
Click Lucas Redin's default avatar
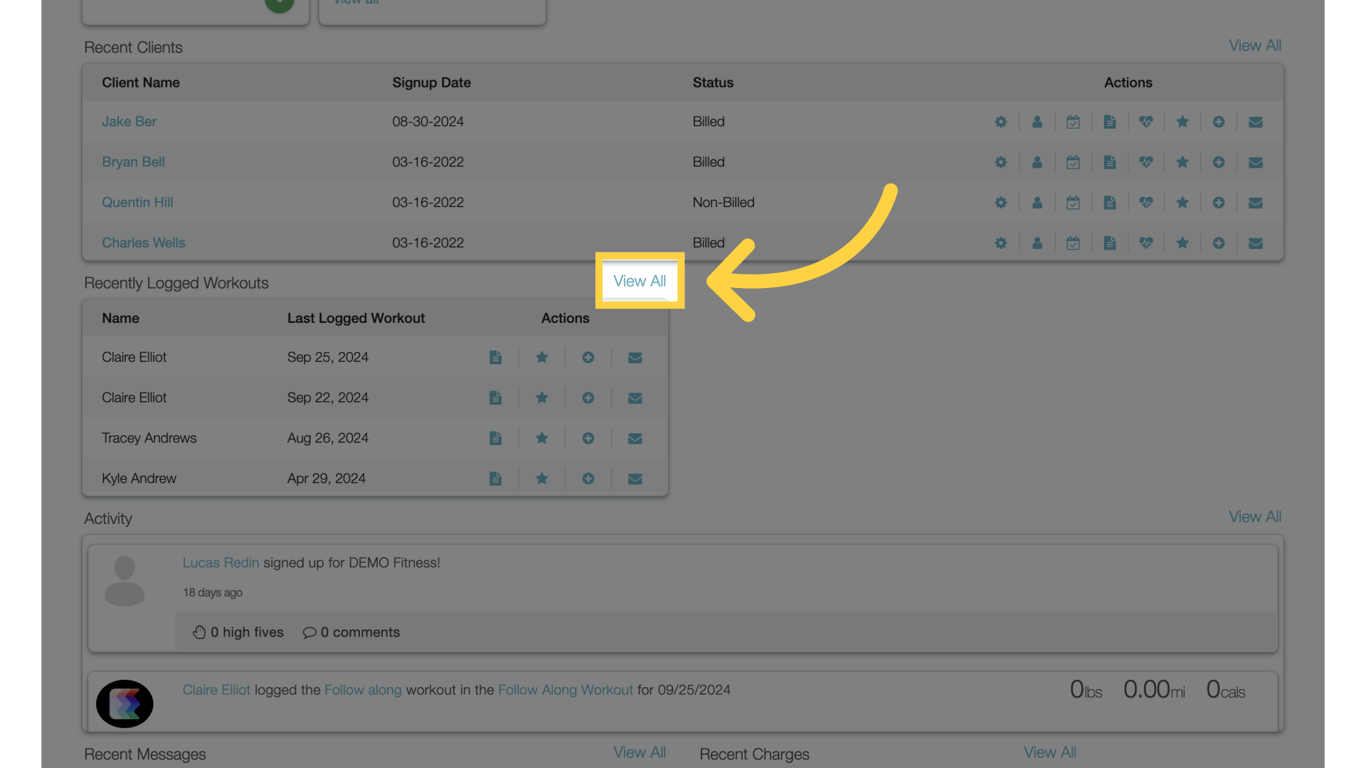pos(125,581)
